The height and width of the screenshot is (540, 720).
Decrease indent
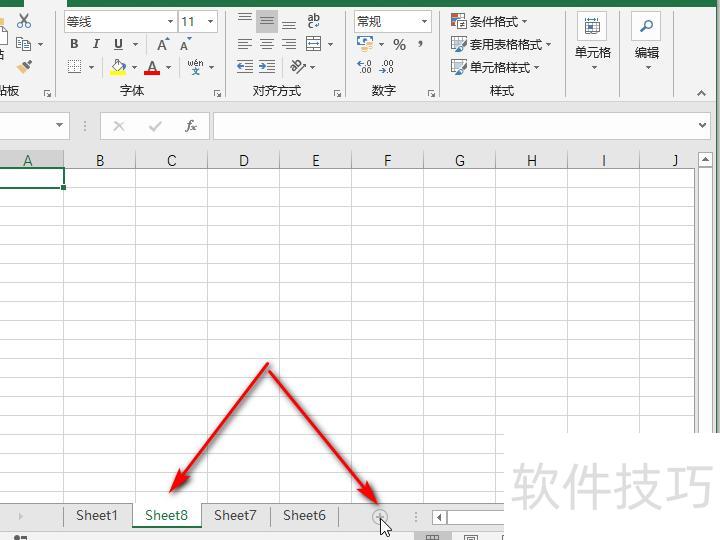click(x=245, y=67)
